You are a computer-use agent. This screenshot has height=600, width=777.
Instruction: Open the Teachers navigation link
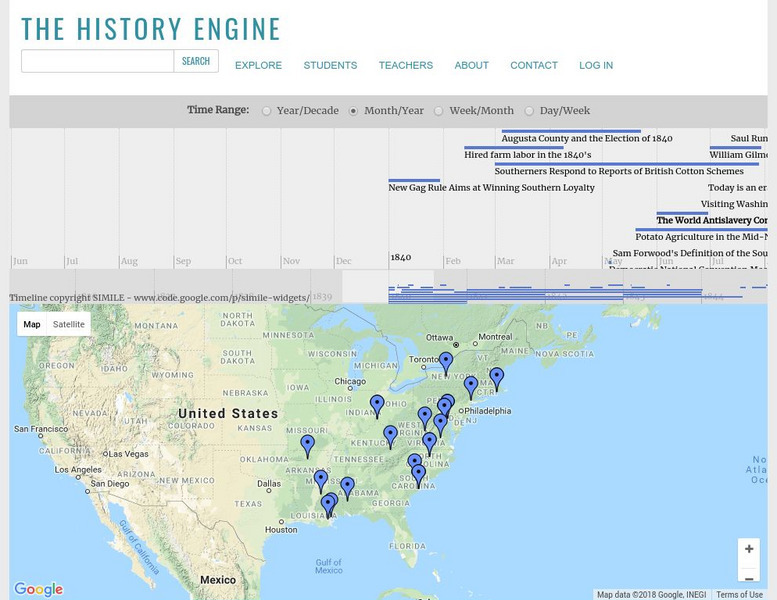(x=405, y=66)
